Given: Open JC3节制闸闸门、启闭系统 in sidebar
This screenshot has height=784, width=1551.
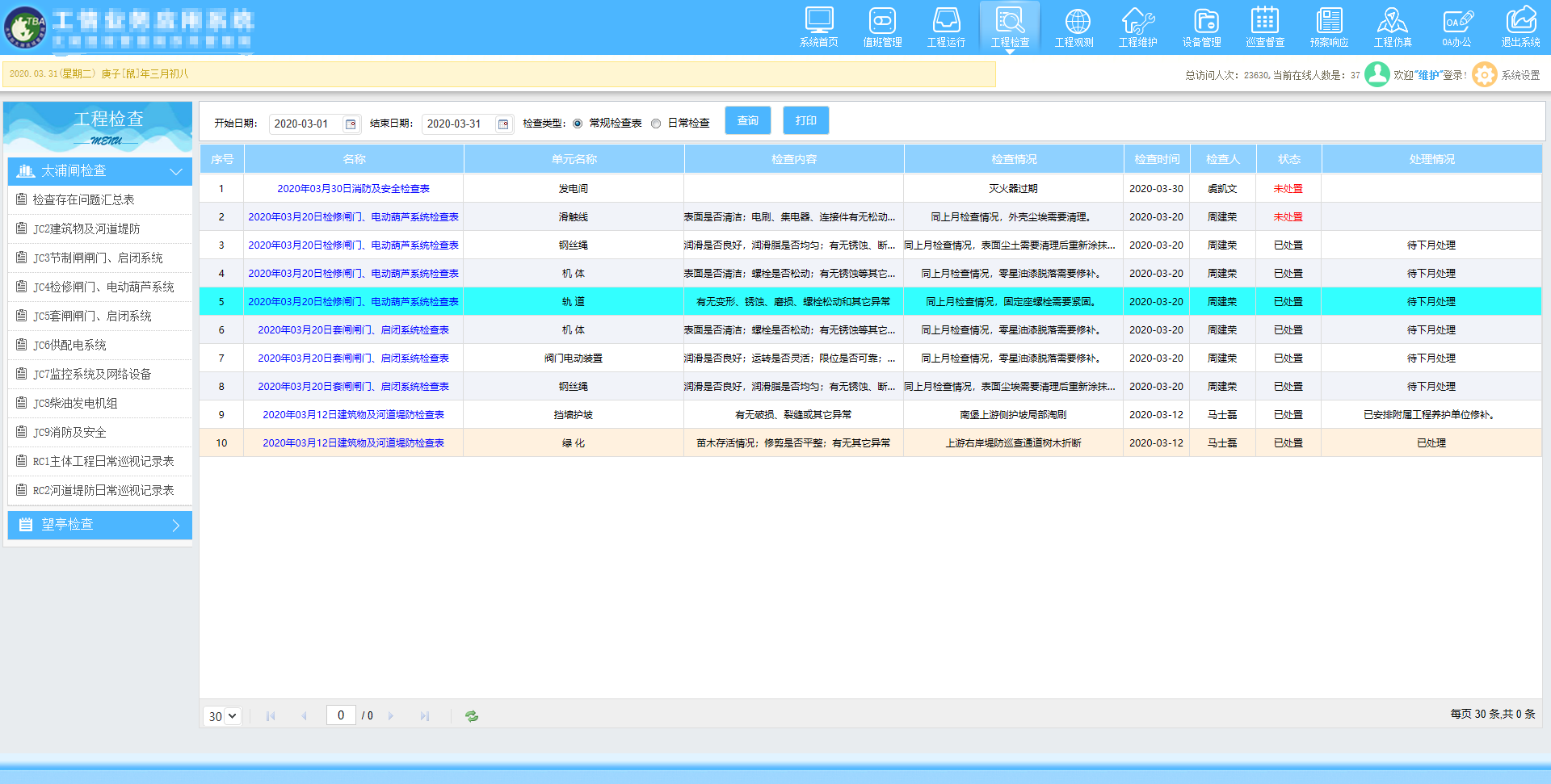Looking at the screenshot, I should point(100,258).
